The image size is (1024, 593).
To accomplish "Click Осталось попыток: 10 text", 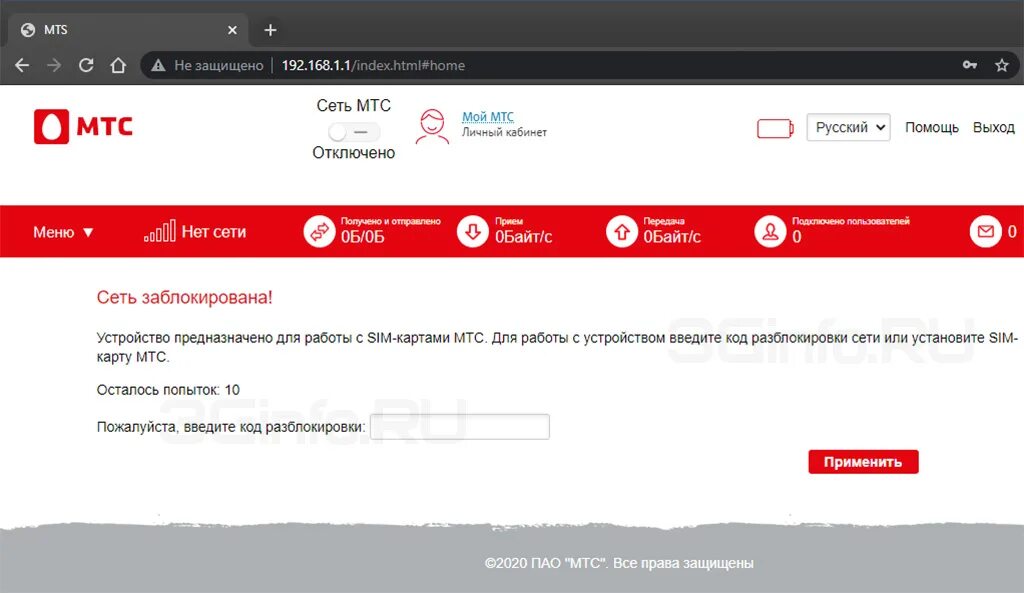I will [x=168, y=390].
